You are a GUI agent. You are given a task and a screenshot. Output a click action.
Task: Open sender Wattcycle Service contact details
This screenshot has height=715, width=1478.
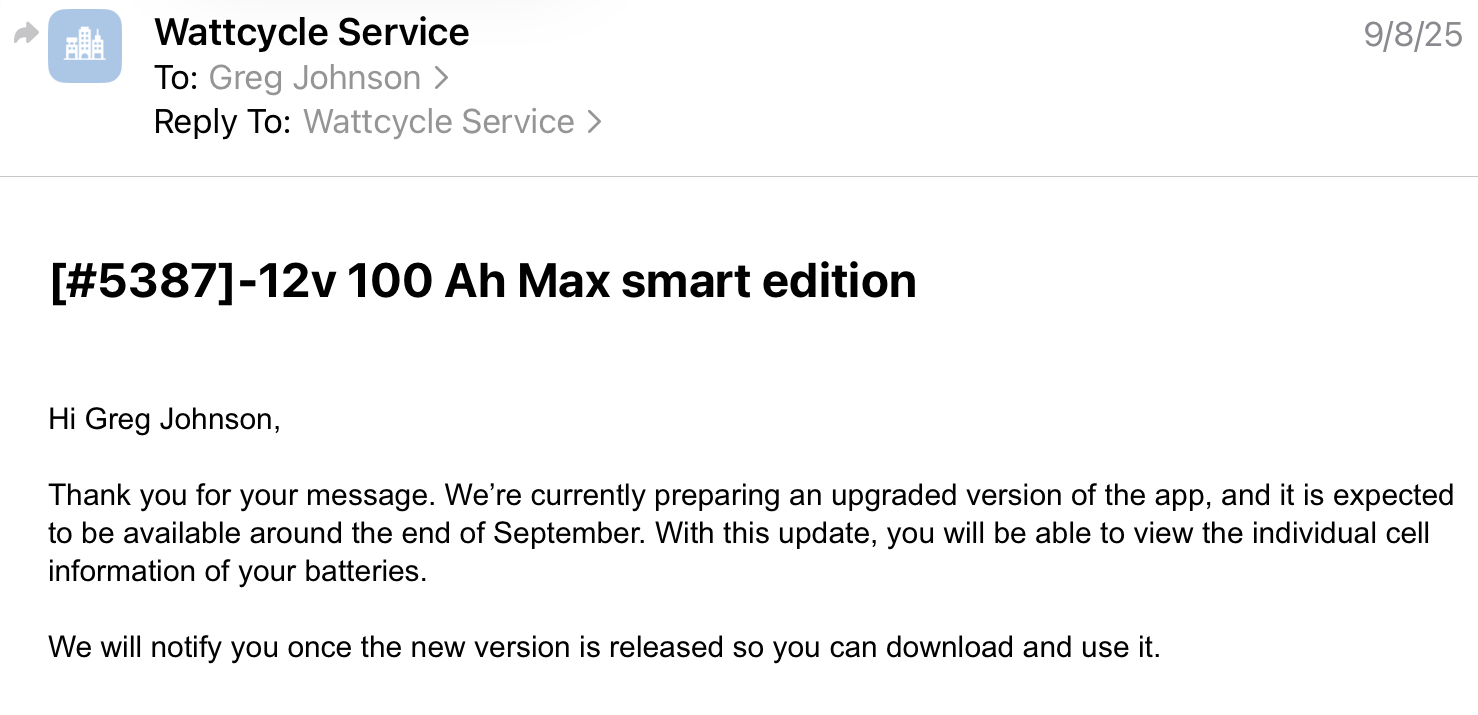[x=311, y=33]
